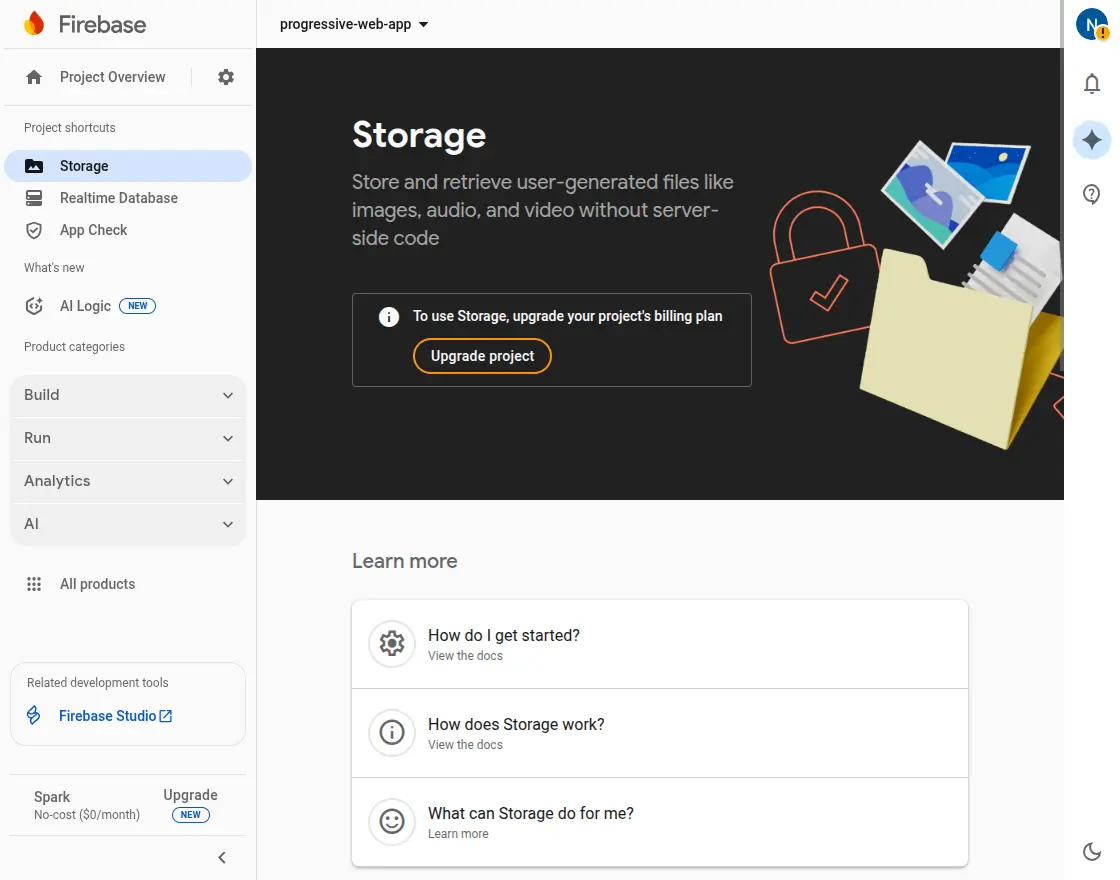Click gear icon beside How do I get started

[x=391, y=644]
